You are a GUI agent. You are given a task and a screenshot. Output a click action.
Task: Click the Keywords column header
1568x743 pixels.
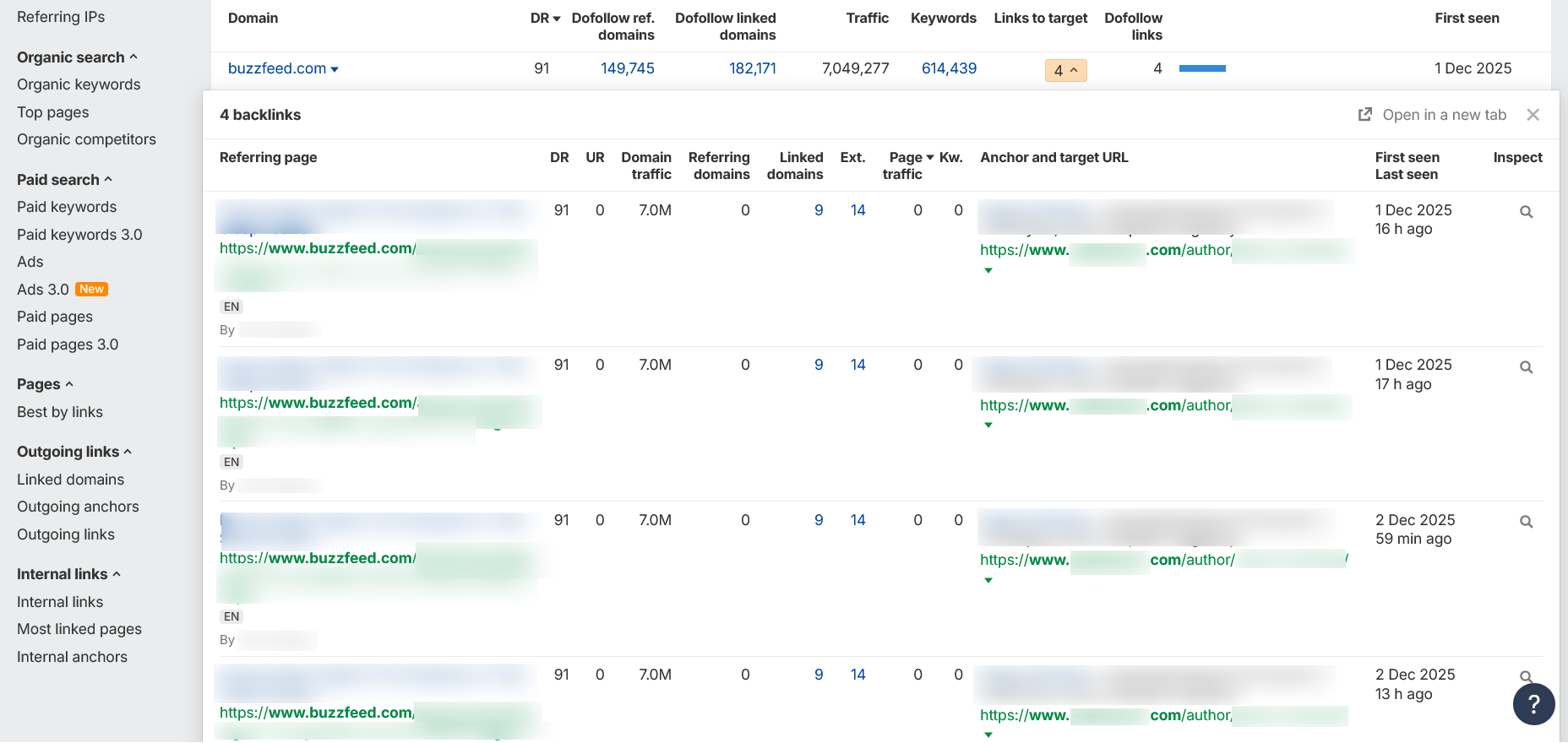944,18
